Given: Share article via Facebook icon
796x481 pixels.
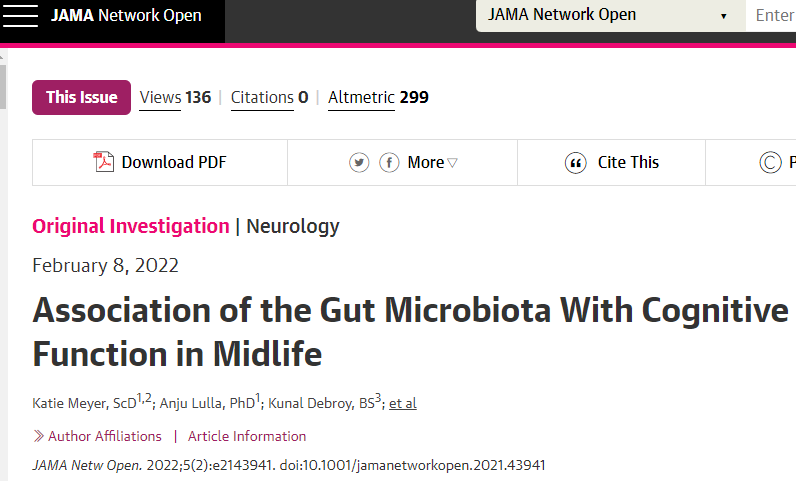Looking at the screenshot, I should (389, 163).
